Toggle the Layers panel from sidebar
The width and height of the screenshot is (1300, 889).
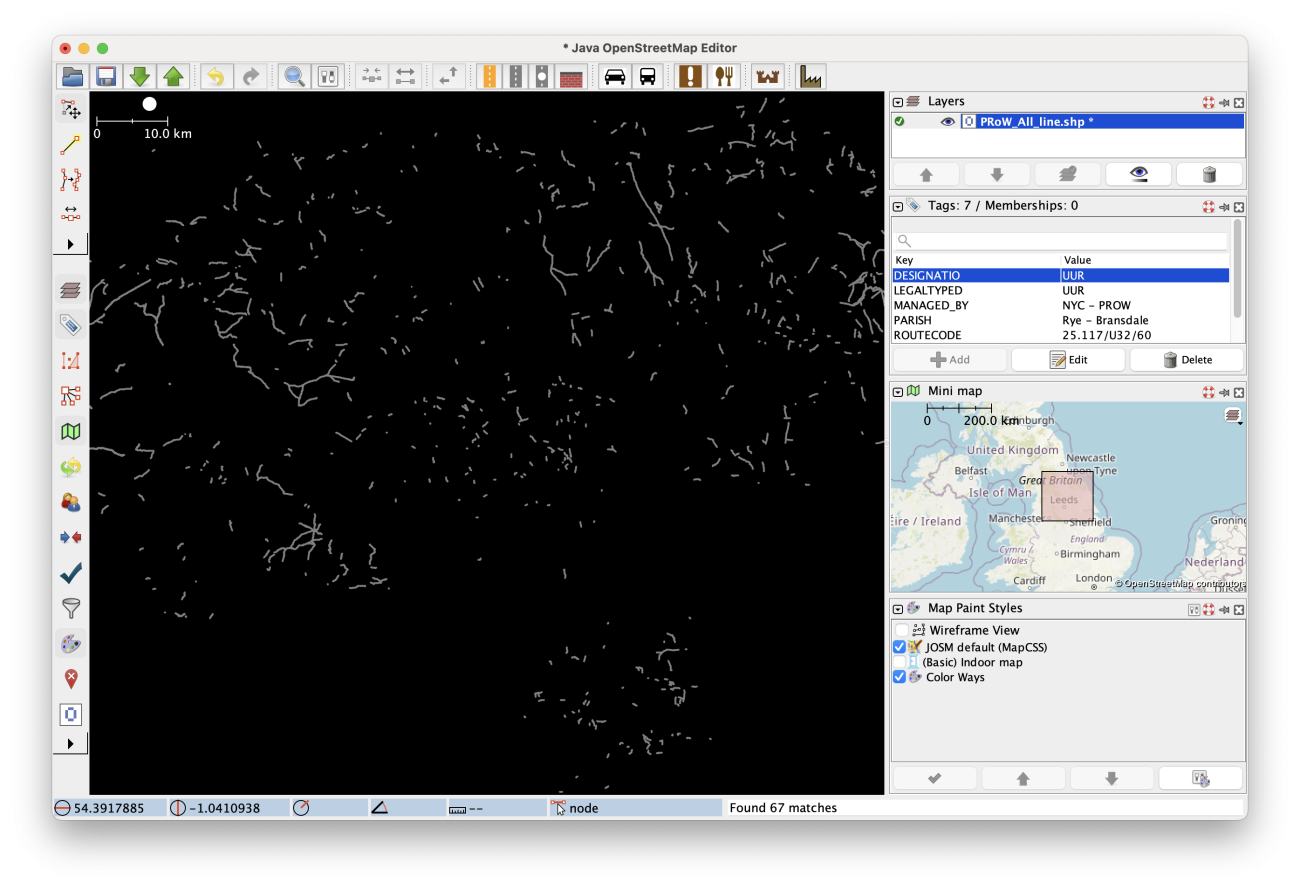pos(70,290)
